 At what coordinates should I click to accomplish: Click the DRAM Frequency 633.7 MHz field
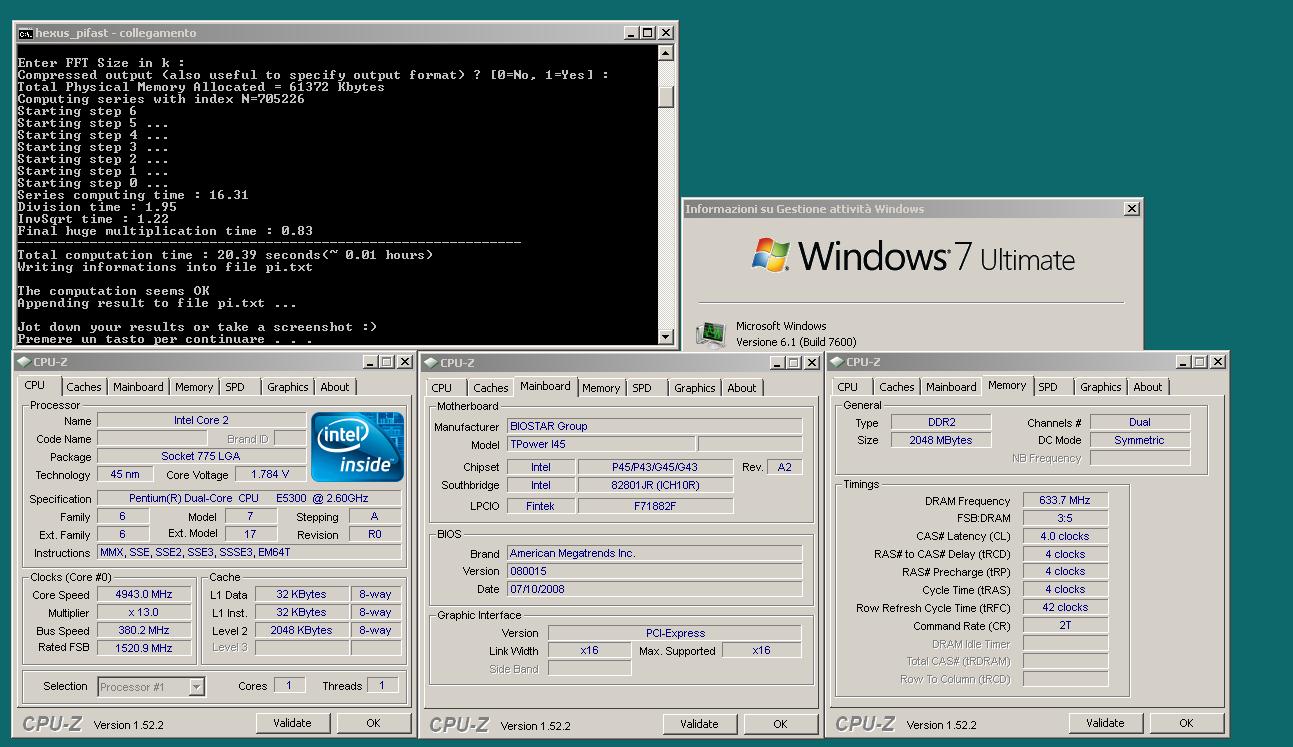tap(1065, 500)
